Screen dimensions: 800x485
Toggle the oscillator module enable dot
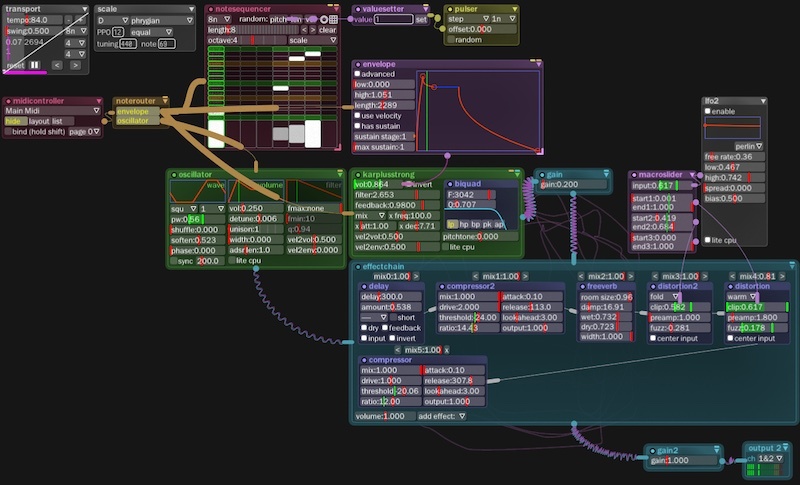tap(172, 174)
